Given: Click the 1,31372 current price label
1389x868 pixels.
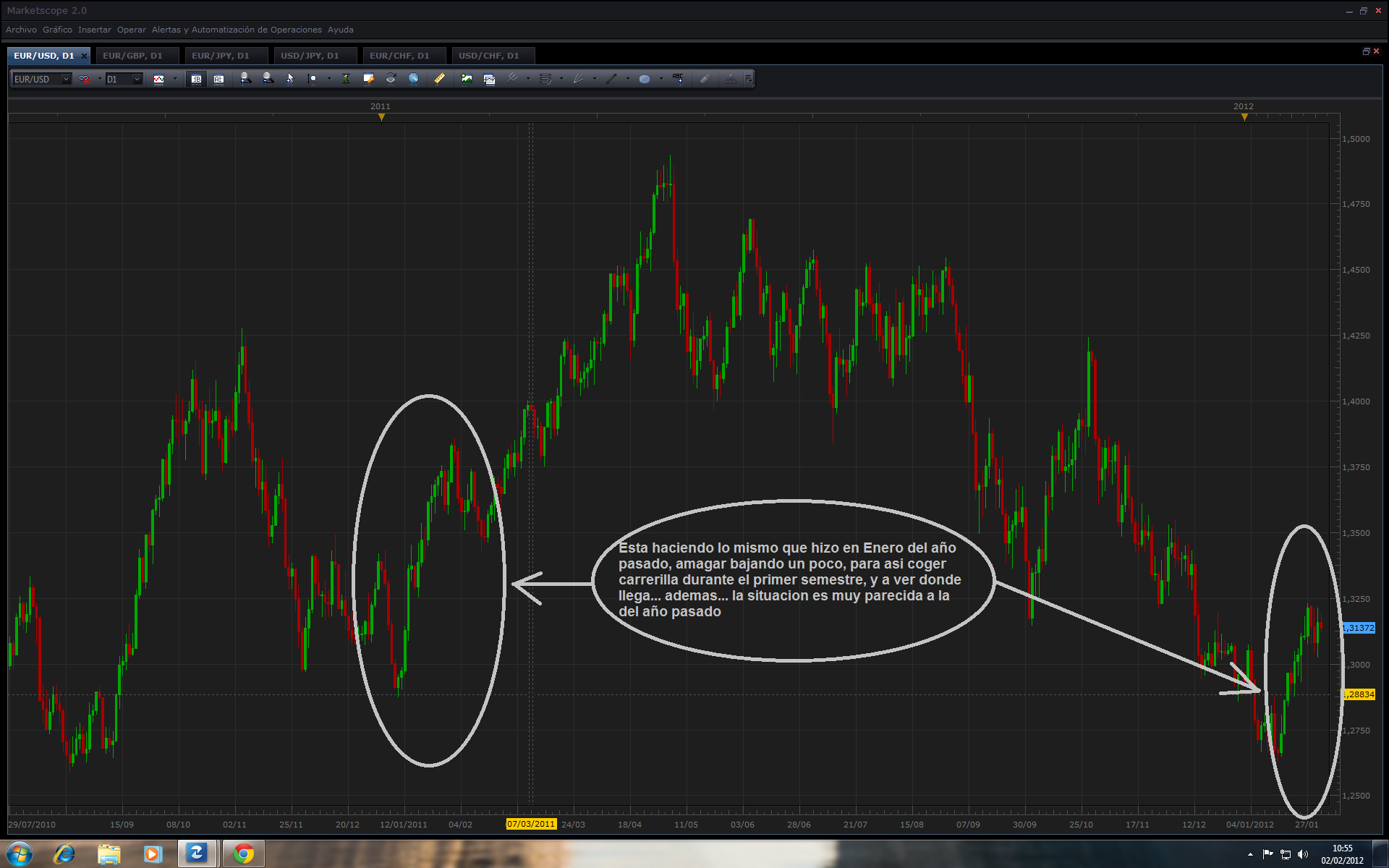Looking at the screenshot, I should [1359, 628].
